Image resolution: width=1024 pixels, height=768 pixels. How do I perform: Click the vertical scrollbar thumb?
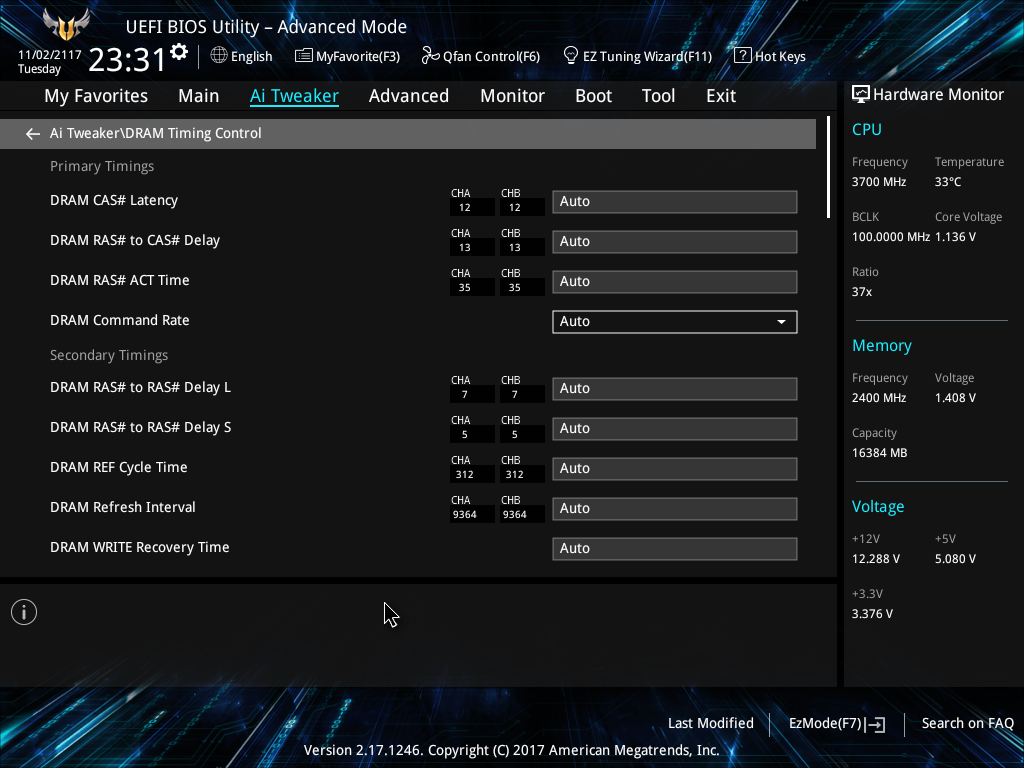[828, 168]
